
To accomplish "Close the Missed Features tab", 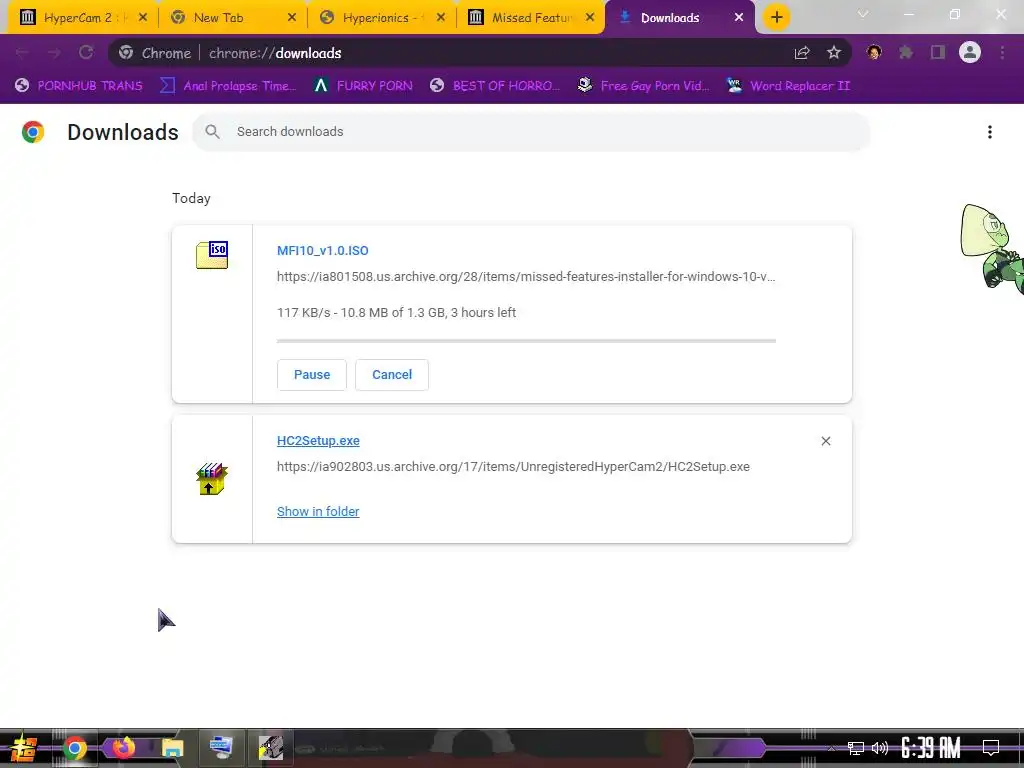I will 590,18.
